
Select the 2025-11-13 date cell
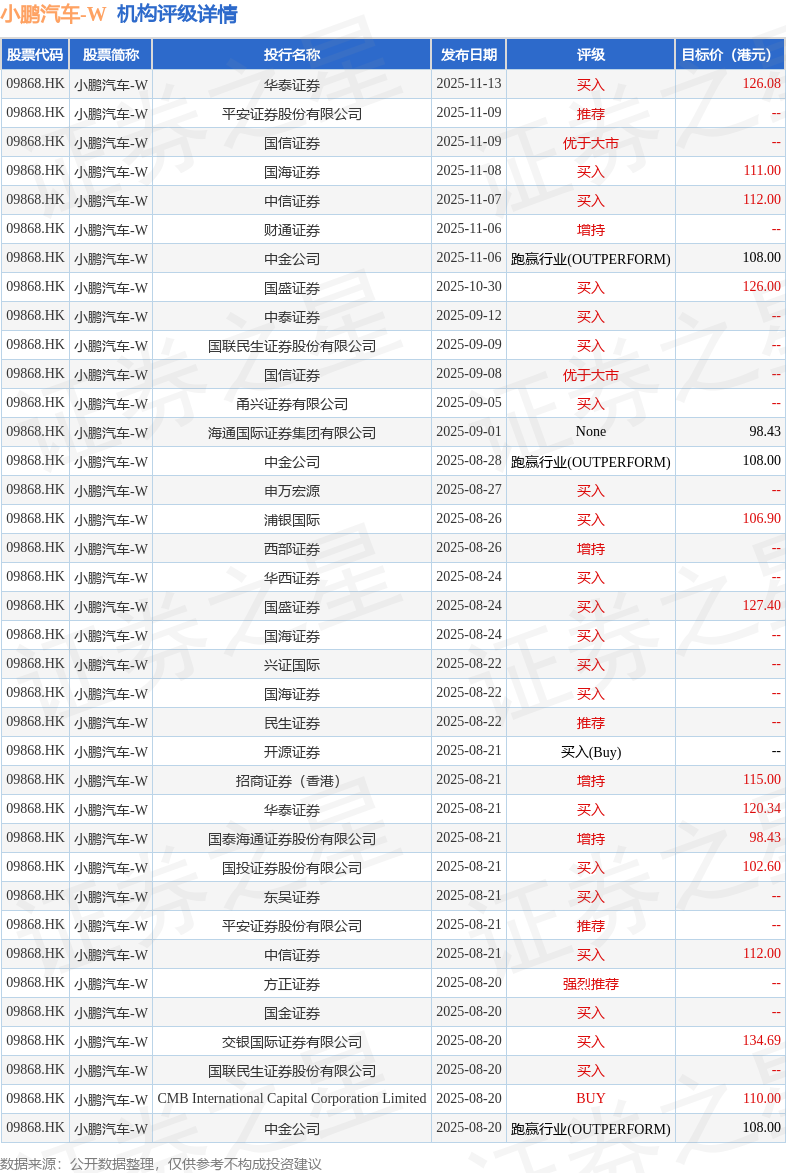pyautogui.click(x=469, y=84)
